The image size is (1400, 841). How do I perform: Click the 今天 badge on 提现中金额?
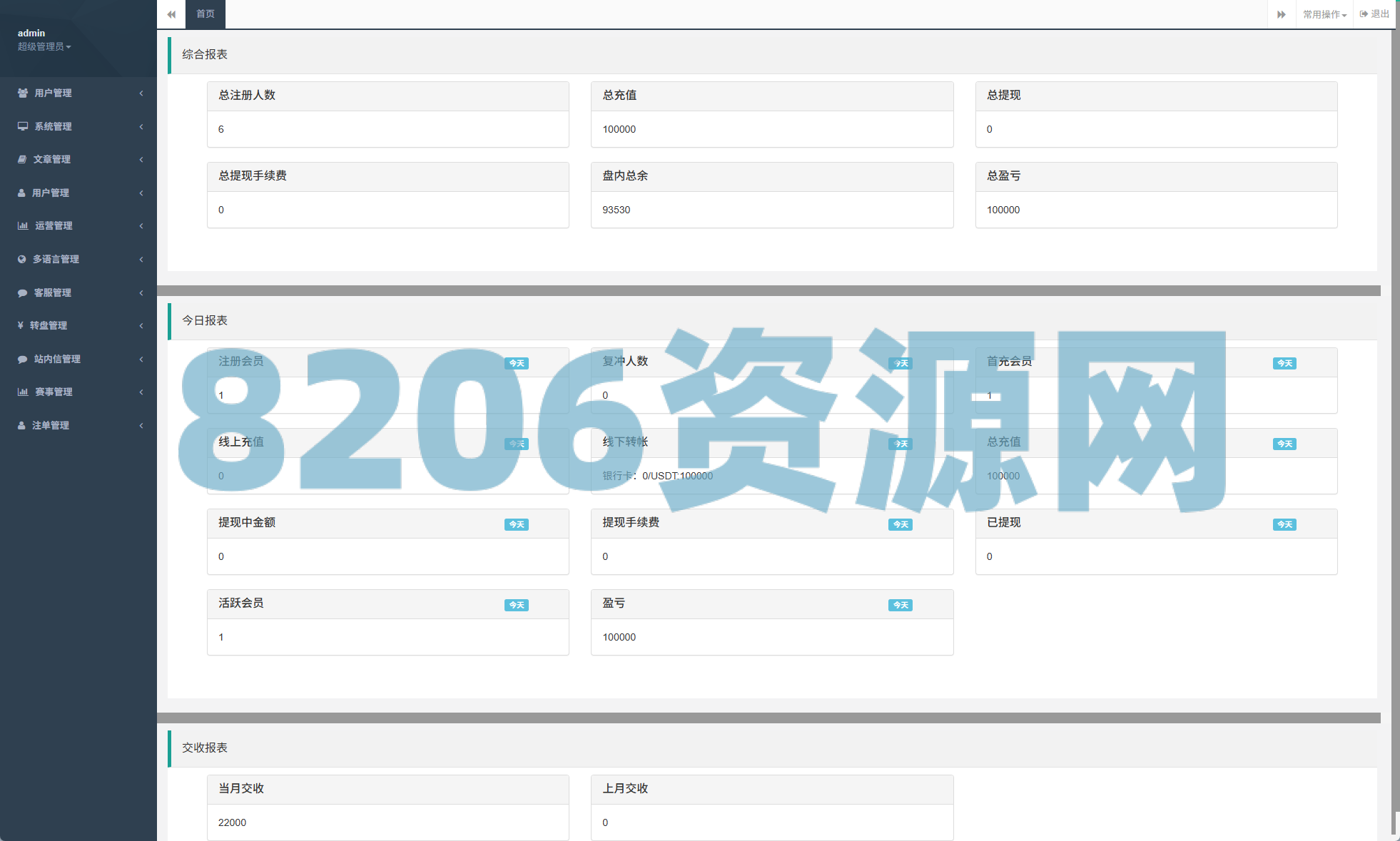[517, 524]
